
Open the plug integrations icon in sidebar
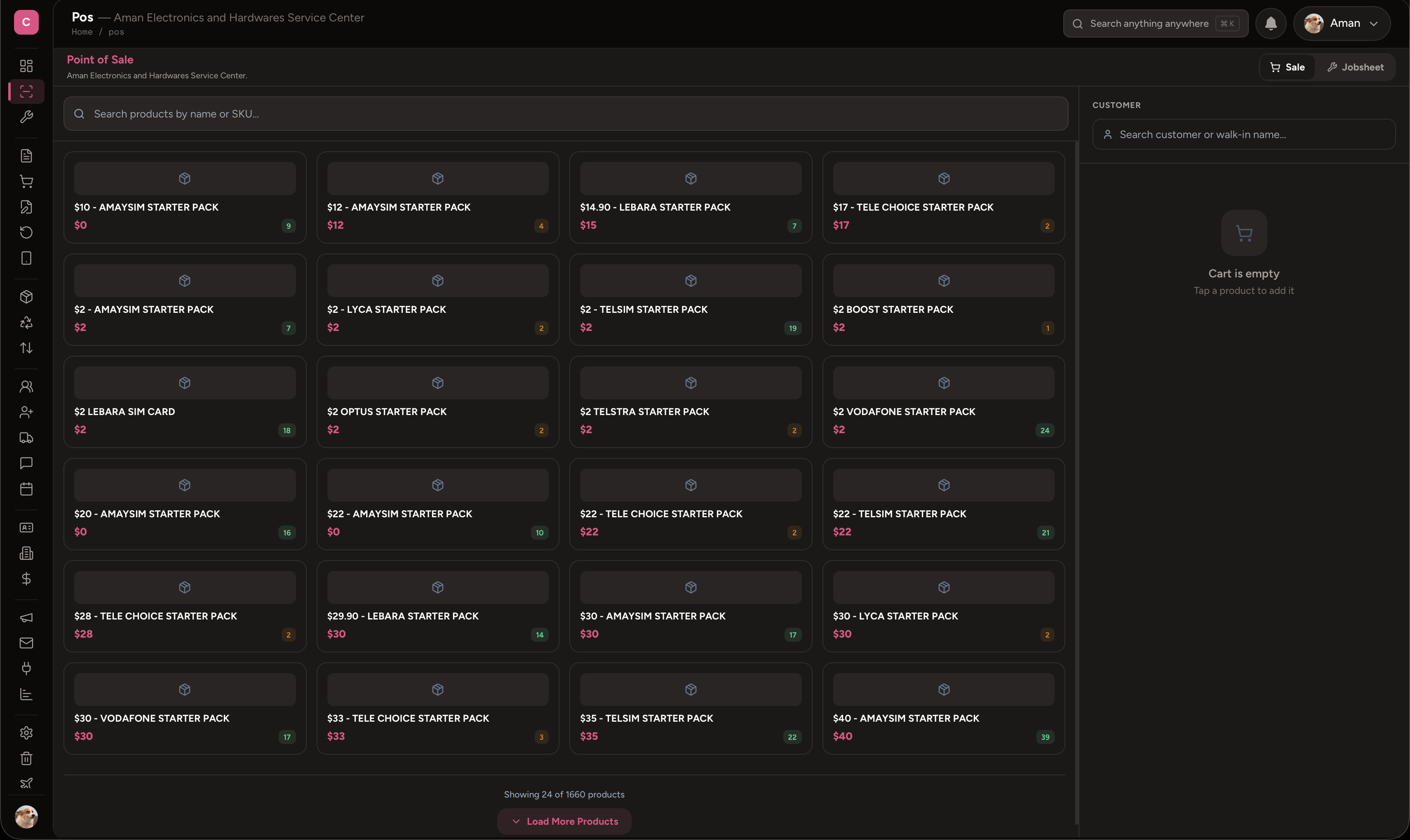26,669
